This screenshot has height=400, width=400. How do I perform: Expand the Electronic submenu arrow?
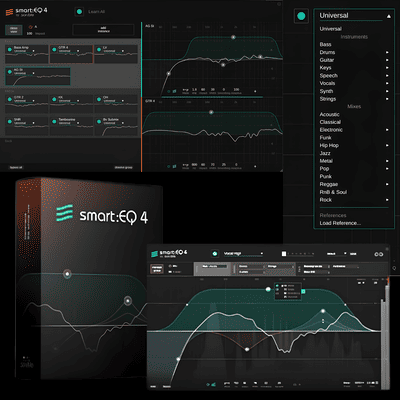click(x=387, y=130)
